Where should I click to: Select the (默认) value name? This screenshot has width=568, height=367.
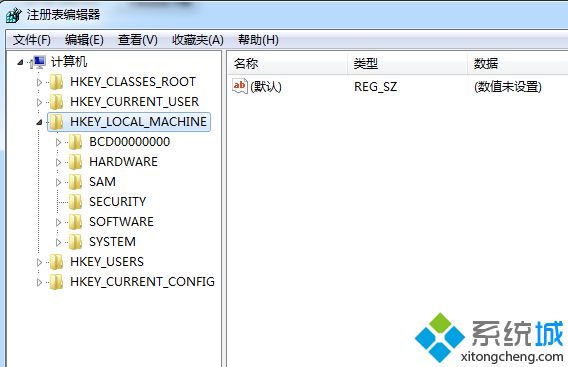(266, 87)
